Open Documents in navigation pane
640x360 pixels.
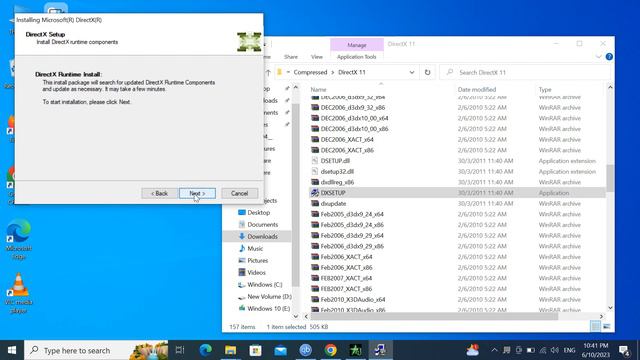click(262, 224)
